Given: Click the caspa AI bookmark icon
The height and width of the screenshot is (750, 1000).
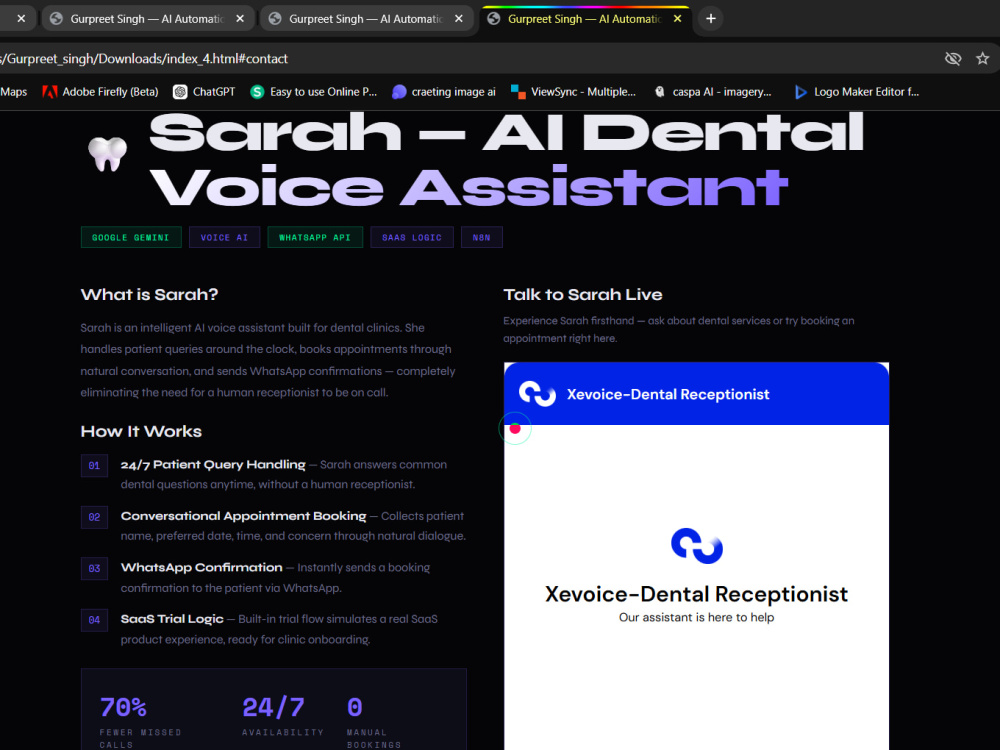Looking at the screenshot, I should coord(660,92).
